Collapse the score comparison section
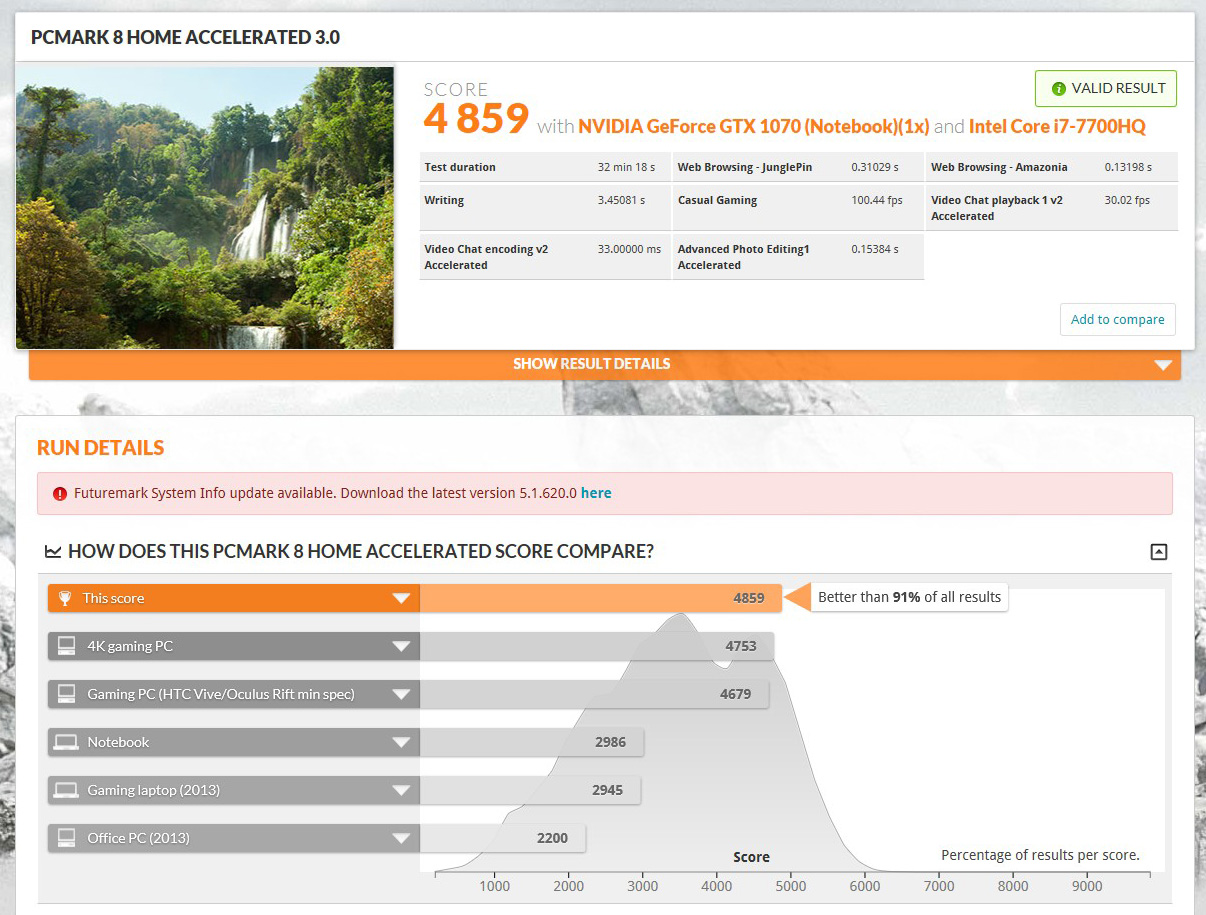The width and height of the screenshot is (1206, 915). tap(1159, 551)
